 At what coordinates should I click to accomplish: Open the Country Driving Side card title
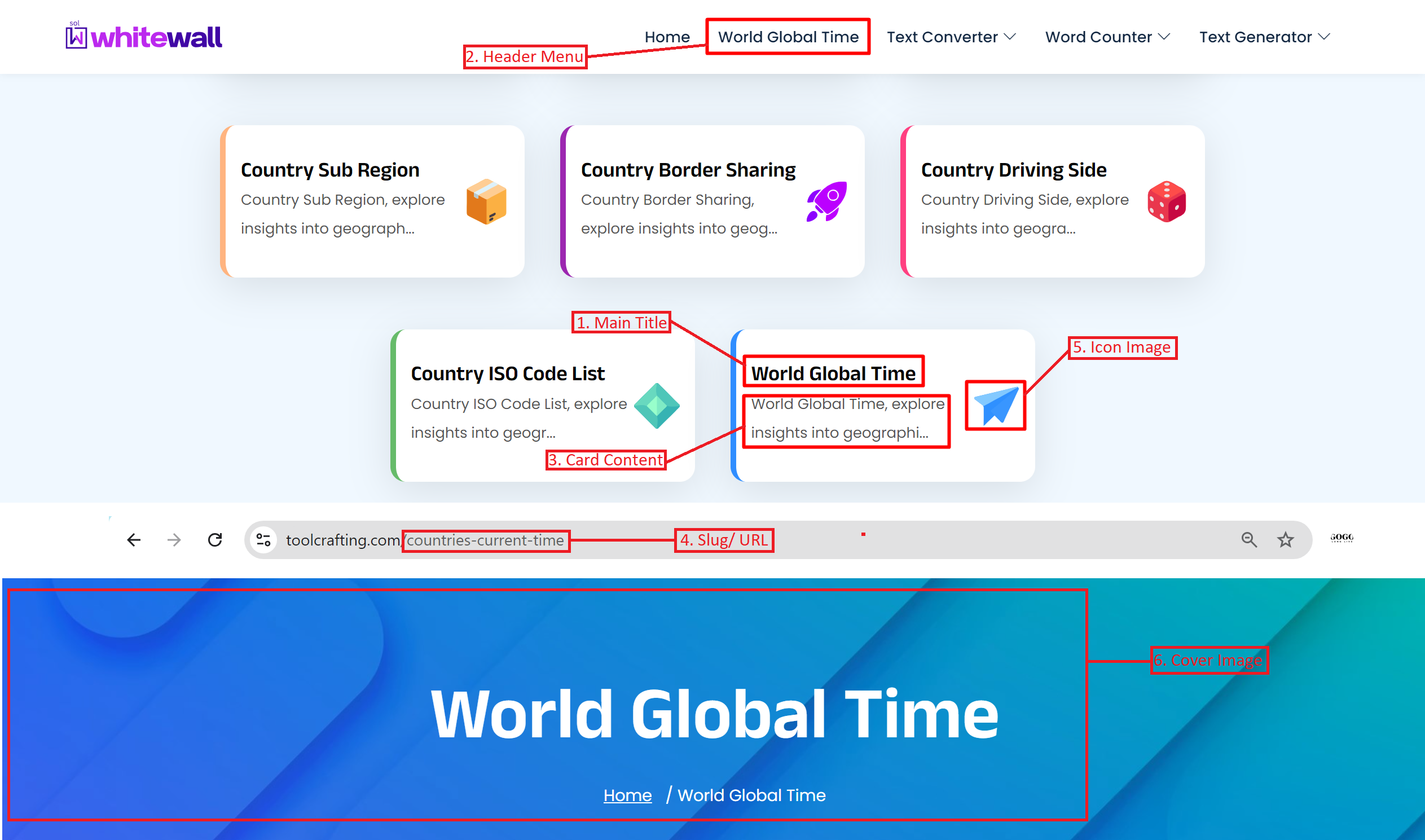tap(1014, 170)
